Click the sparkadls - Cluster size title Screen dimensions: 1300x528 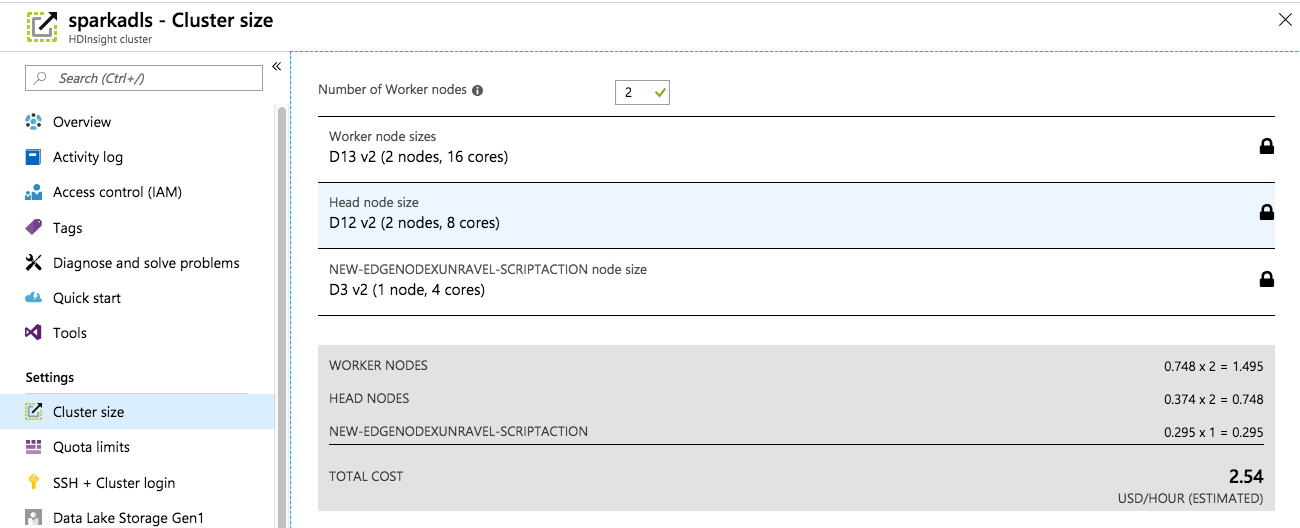[x=170, y=20]
